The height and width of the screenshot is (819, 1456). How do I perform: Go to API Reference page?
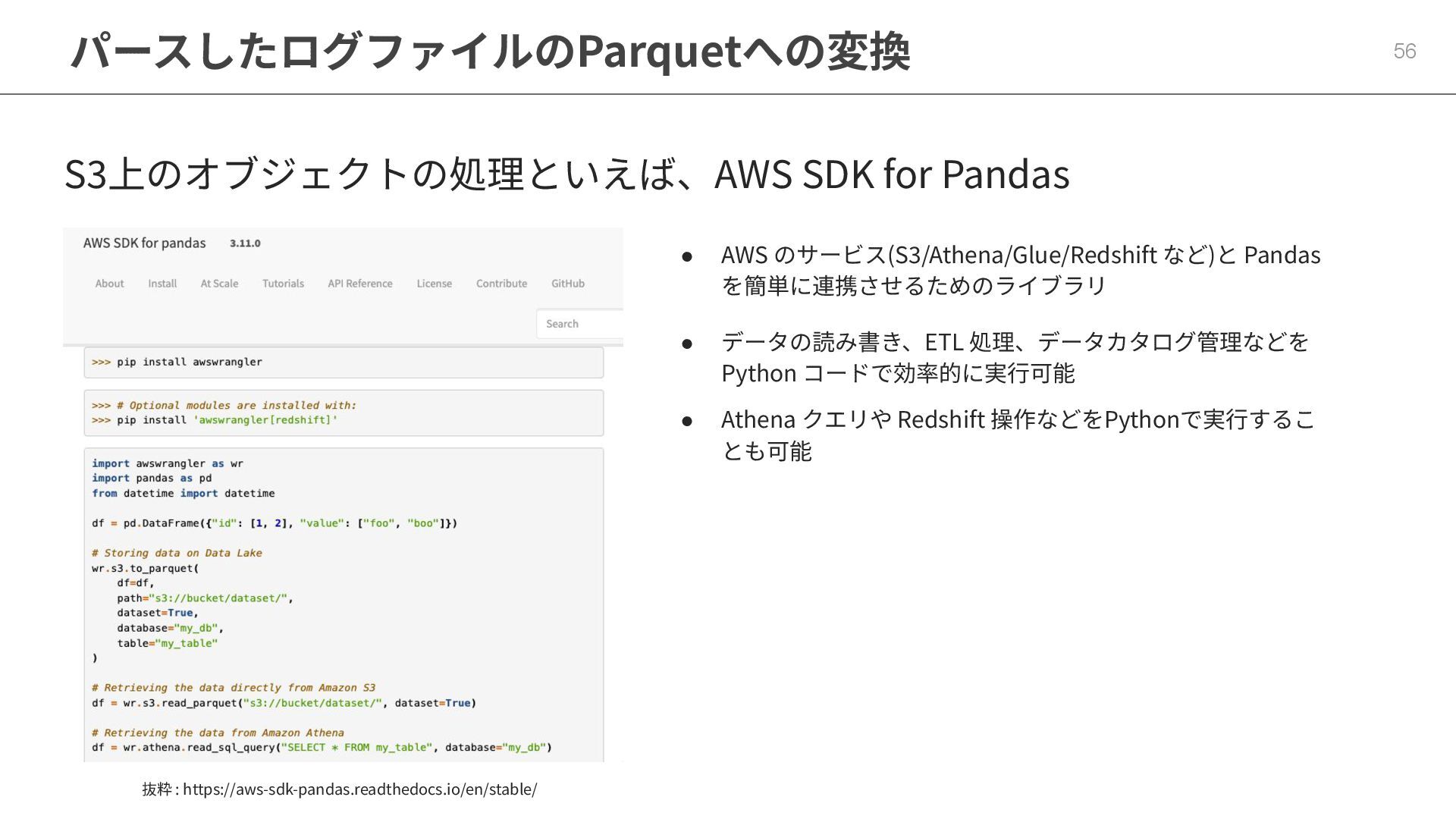click(x=360, y=284)
